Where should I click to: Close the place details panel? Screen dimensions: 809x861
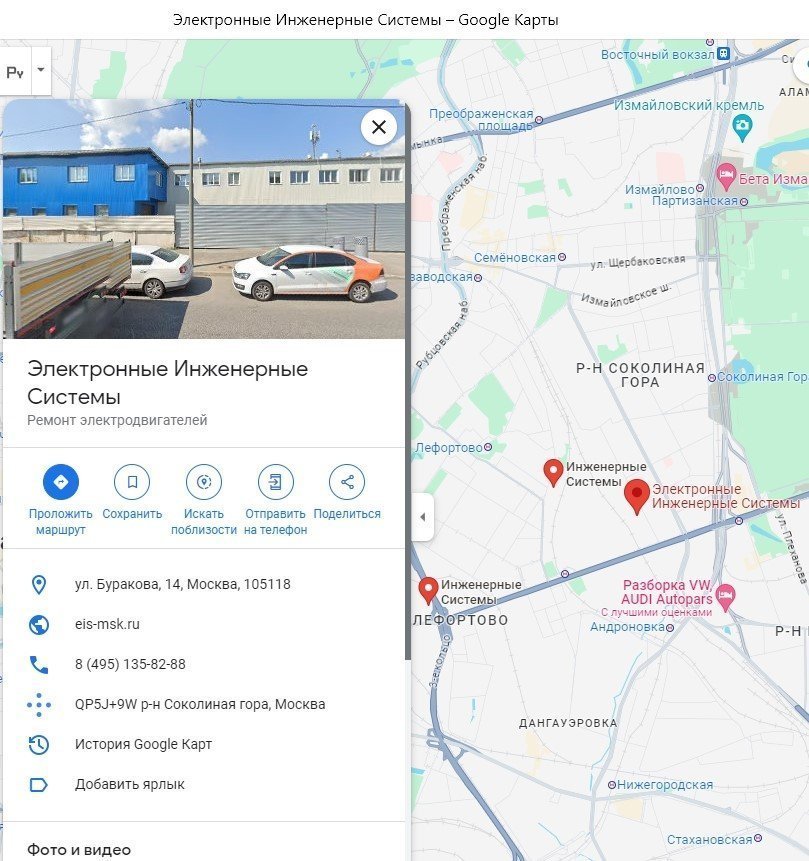[x=378, y=127]
